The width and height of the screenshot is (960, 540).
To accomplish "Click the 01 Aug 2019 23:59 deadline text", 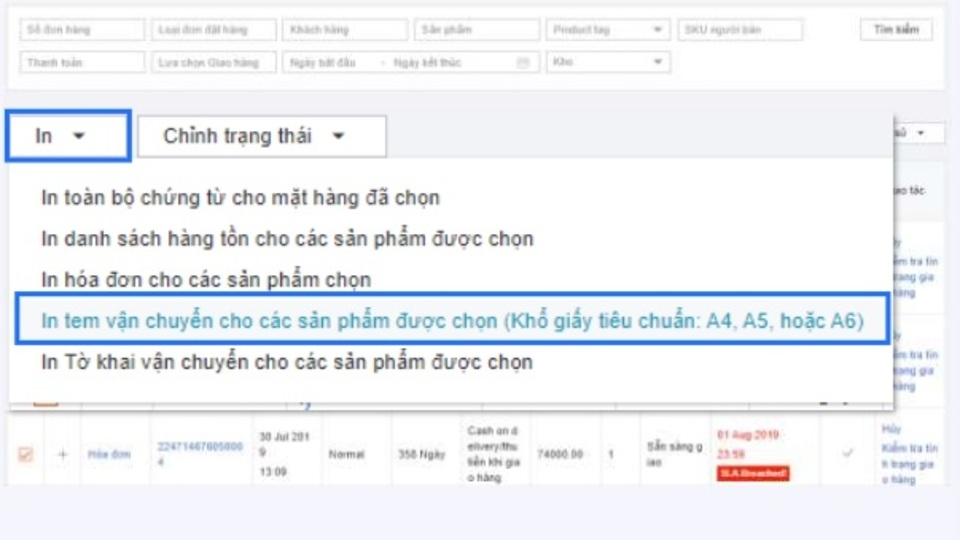I will (x=748, y=444).
